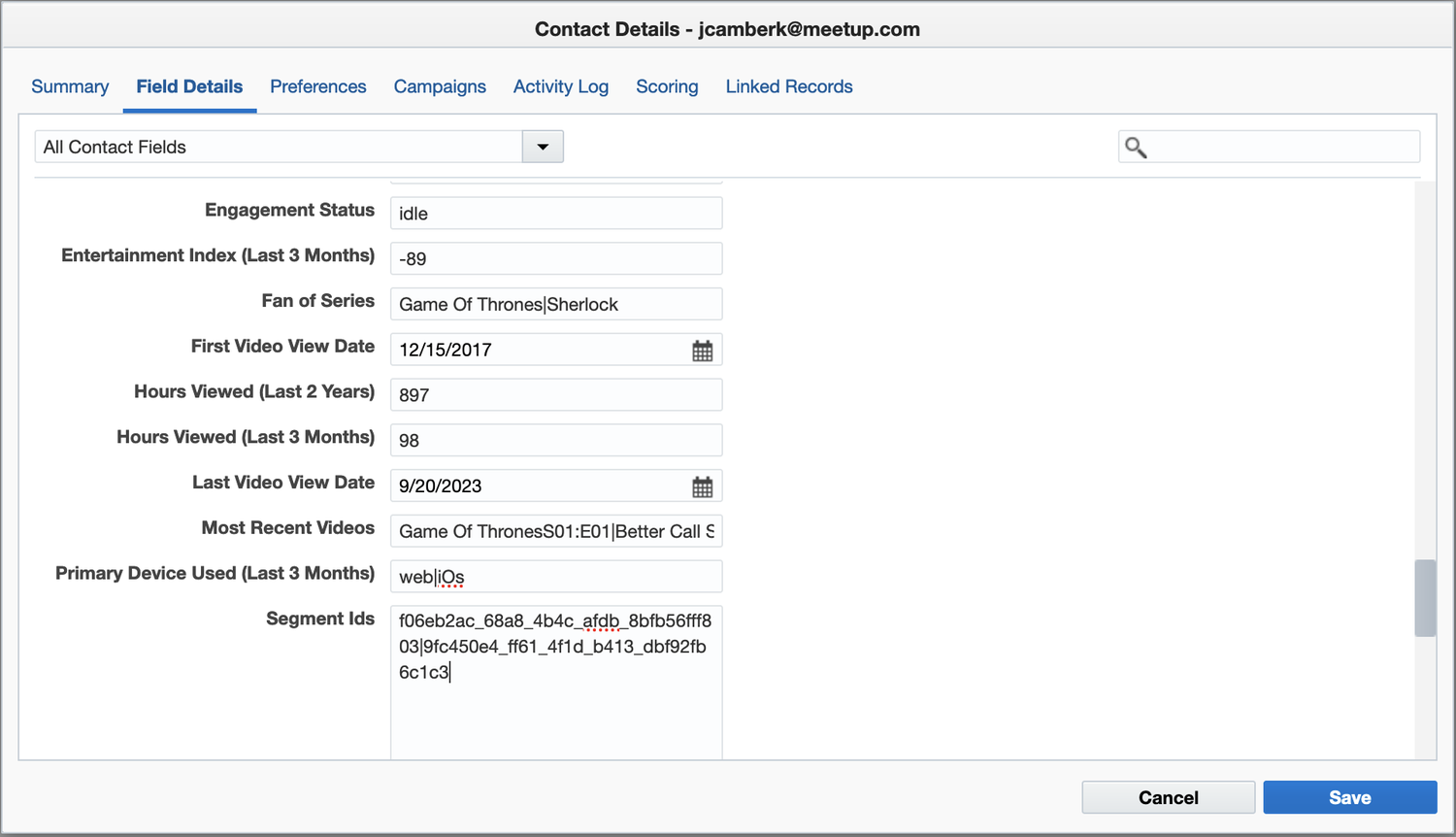Open the Linked Records tab

point(788,86)
